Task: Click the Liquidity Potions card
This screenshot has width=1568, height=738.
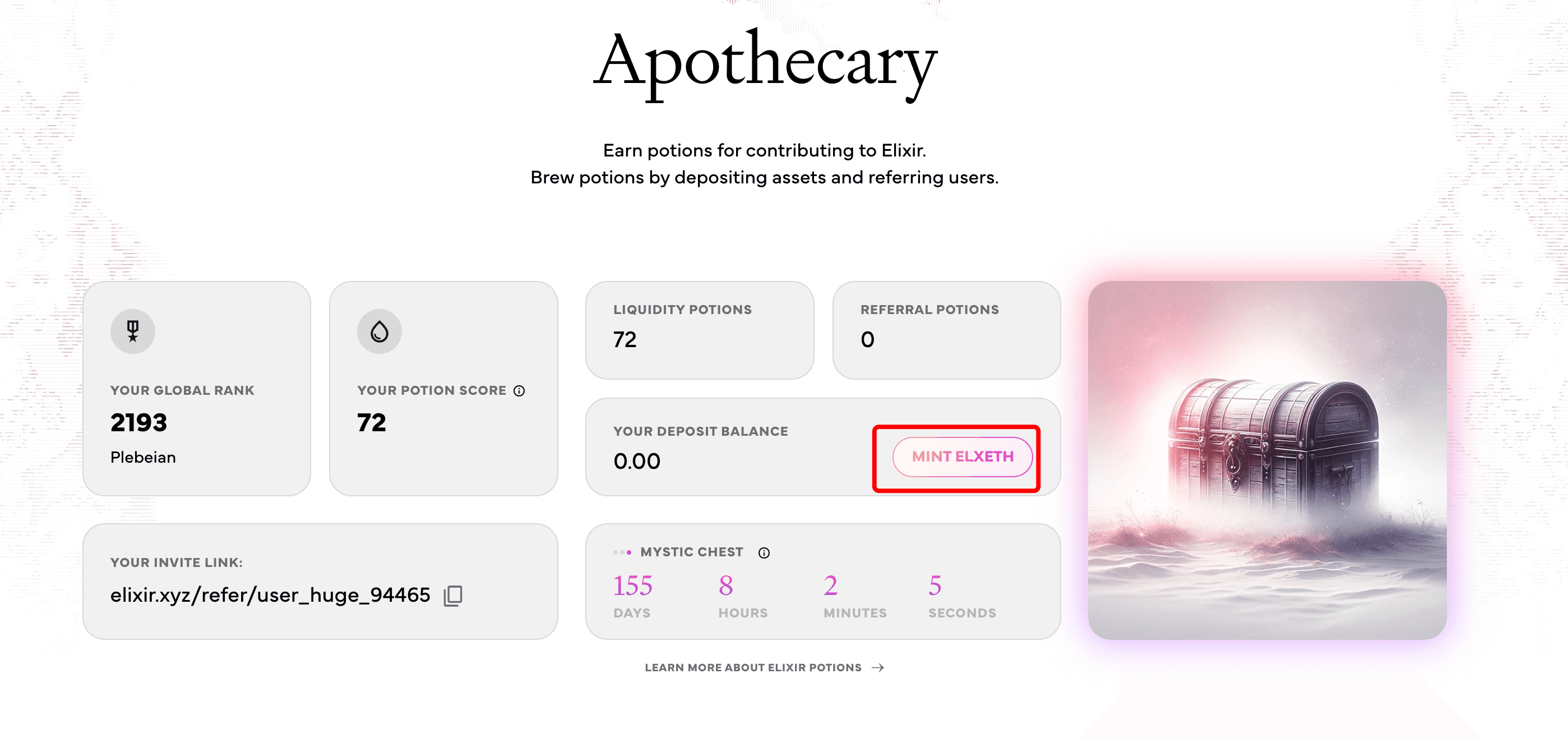Action: (700, 330)
